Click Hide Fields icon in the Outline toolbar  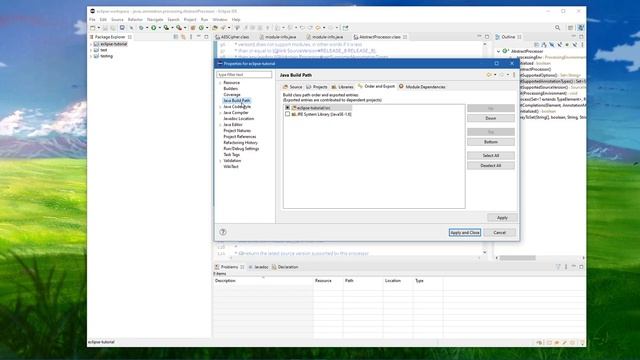pos(552,44)
